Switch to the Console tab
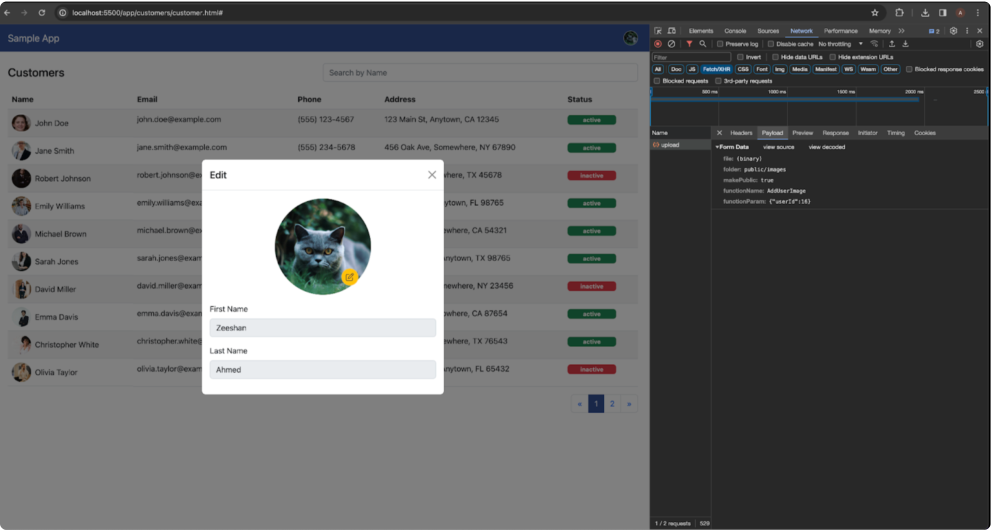Image resolution: width=992 pixels, height=530 pixels. tap(735, 31)
